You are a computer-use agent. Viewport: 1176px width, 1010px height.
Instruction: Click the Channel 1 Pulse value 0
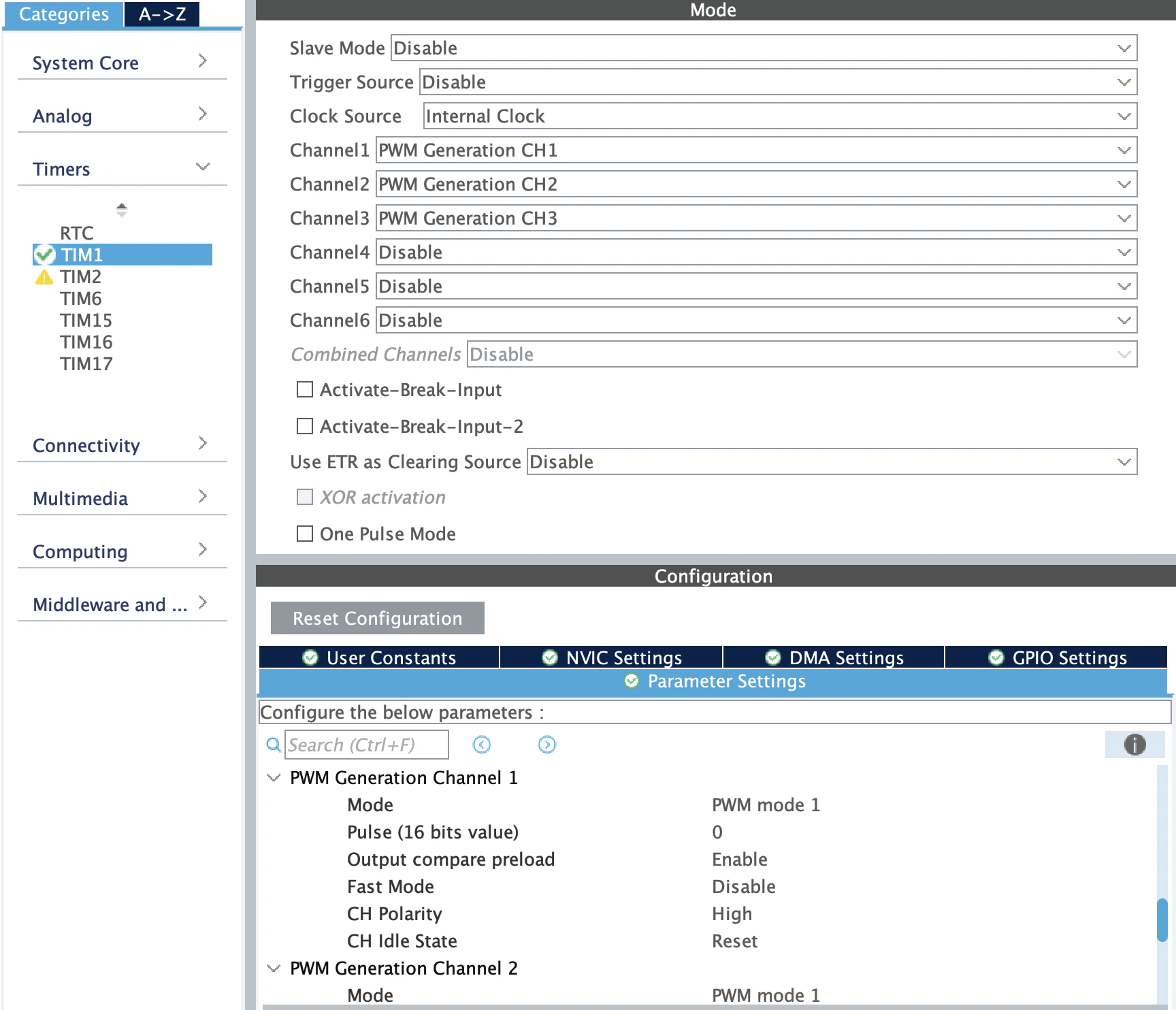point(717,832)
